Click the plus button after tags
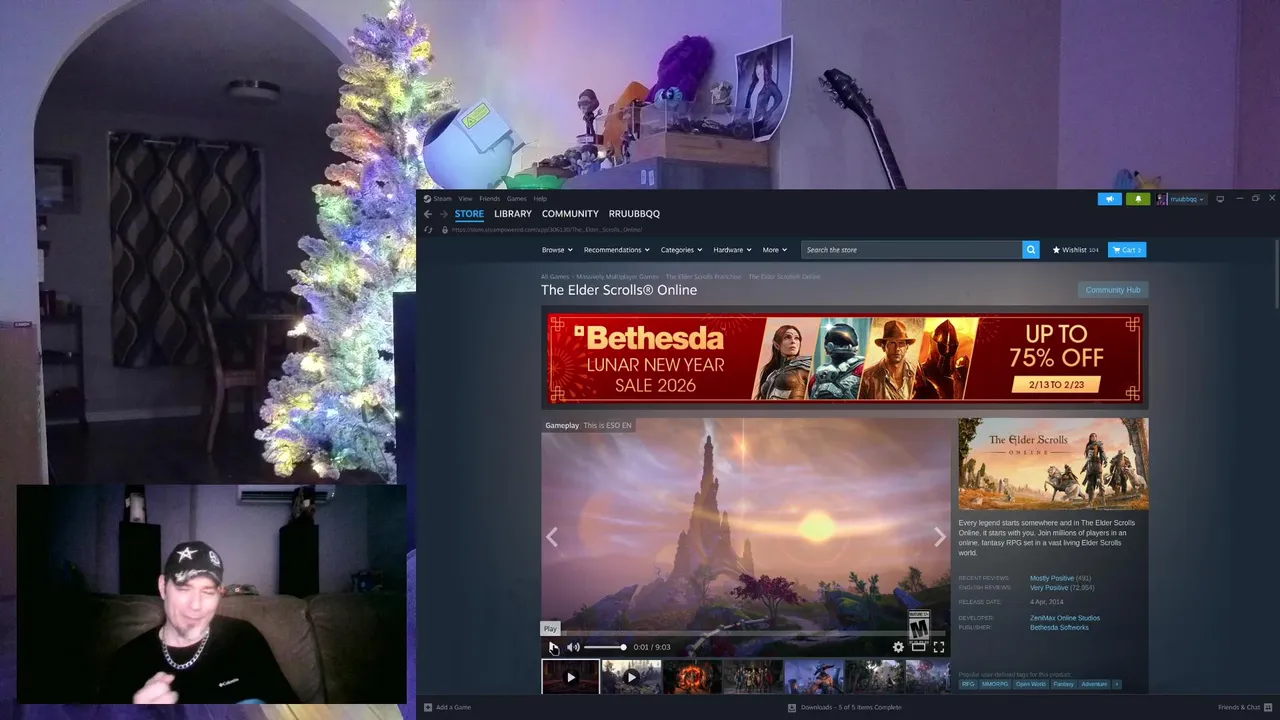 click(x=1116, y=684)
